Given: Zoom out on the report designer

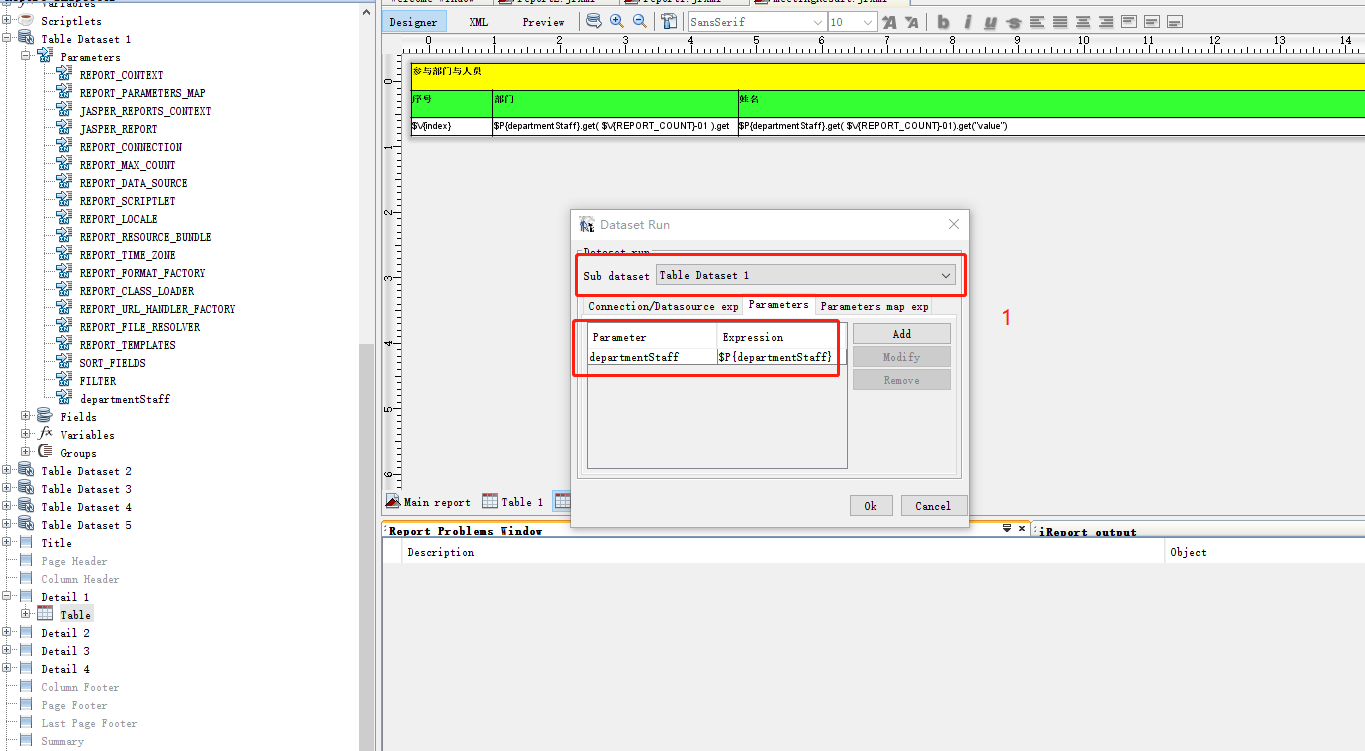Looking at the screenshot, I should click(640, 21).
